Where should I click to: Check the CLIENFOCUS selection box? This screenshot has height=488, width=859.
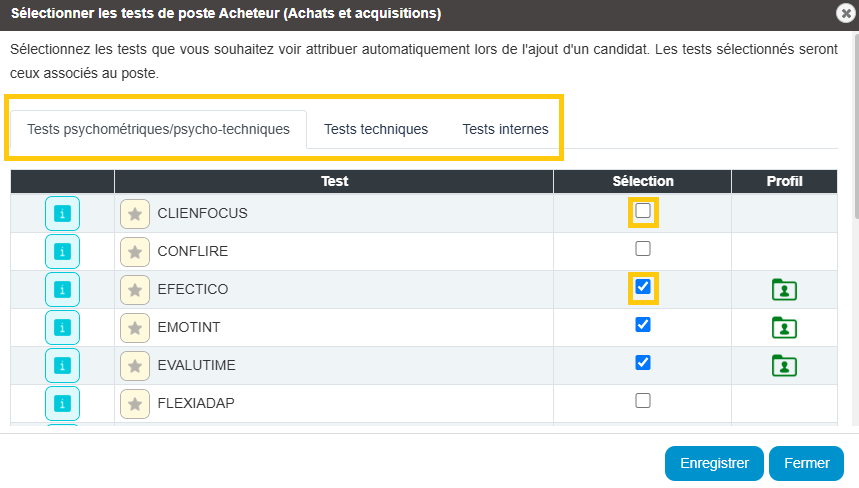pos(643,211)
